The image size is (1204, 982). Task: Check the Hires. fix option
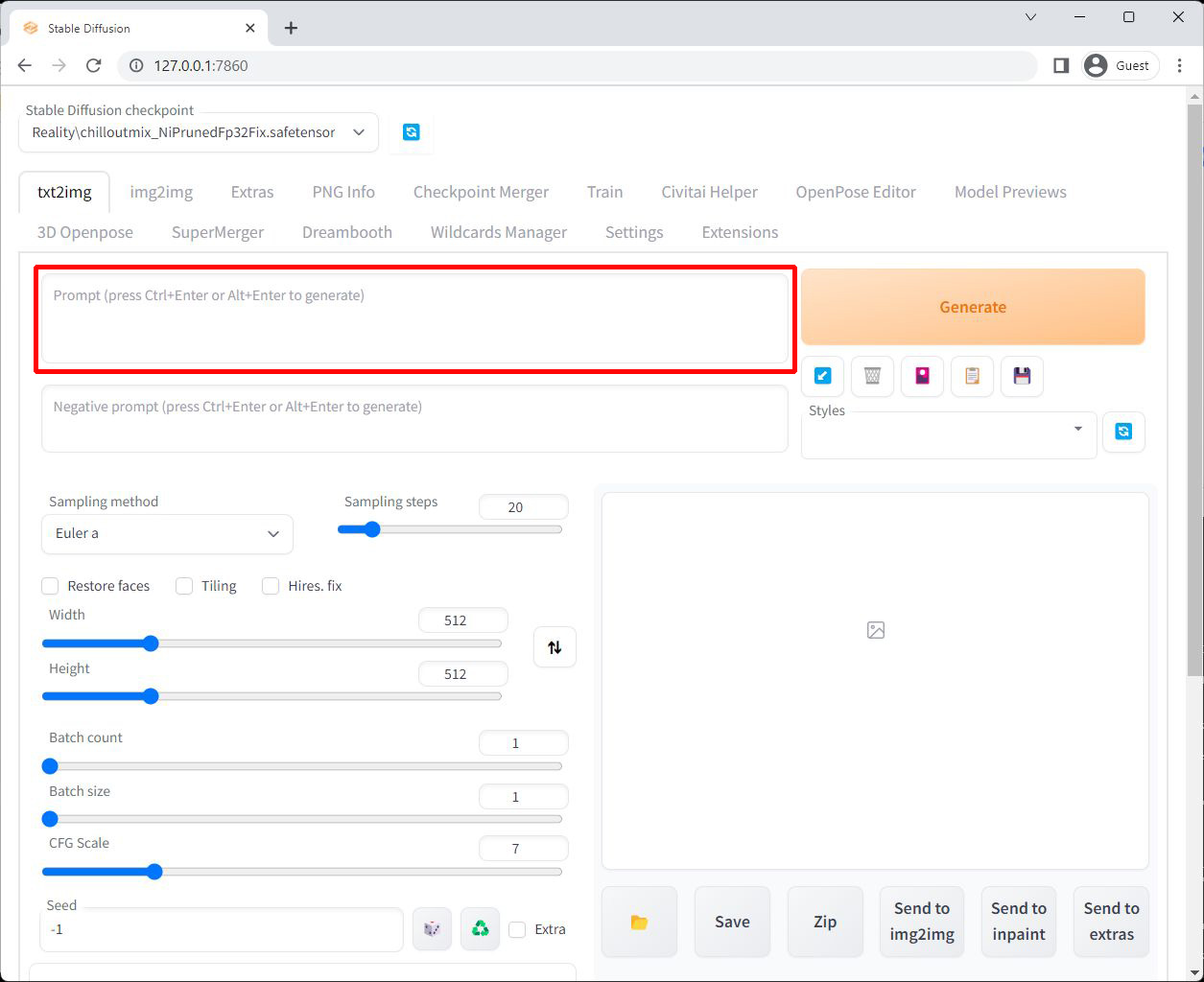click(271, 586)
